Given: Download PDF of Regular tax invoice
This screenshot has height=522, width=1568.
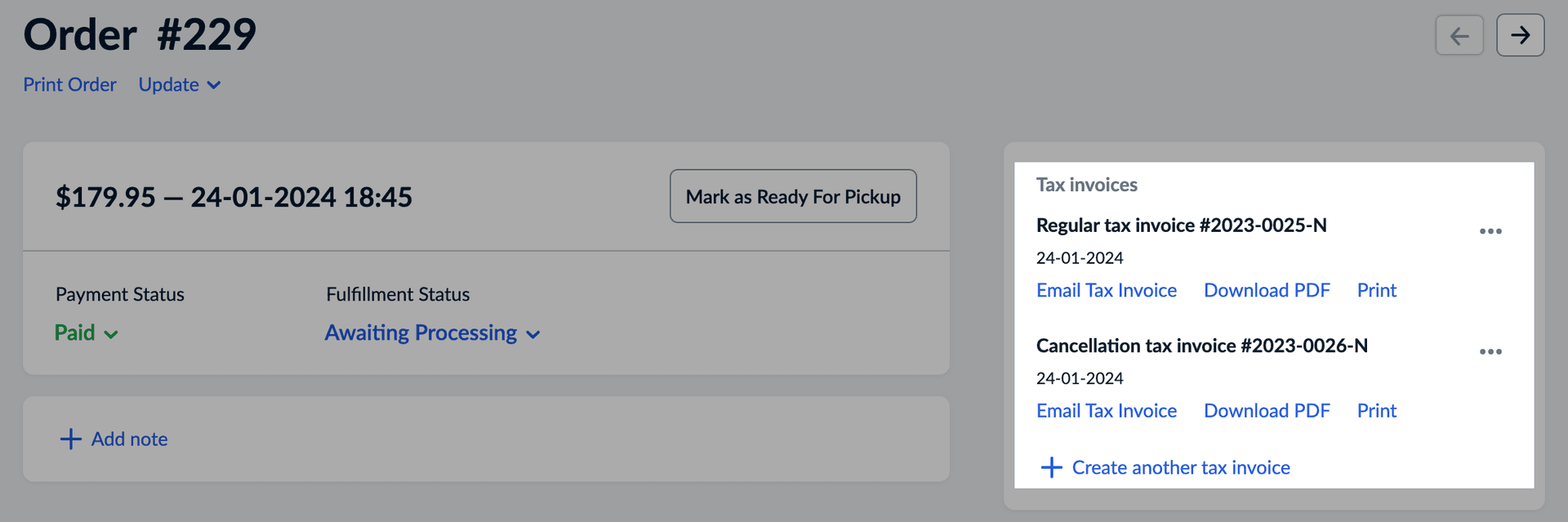Looking at the screenshot, I should pyautogui.click(x=1267, y=291).
